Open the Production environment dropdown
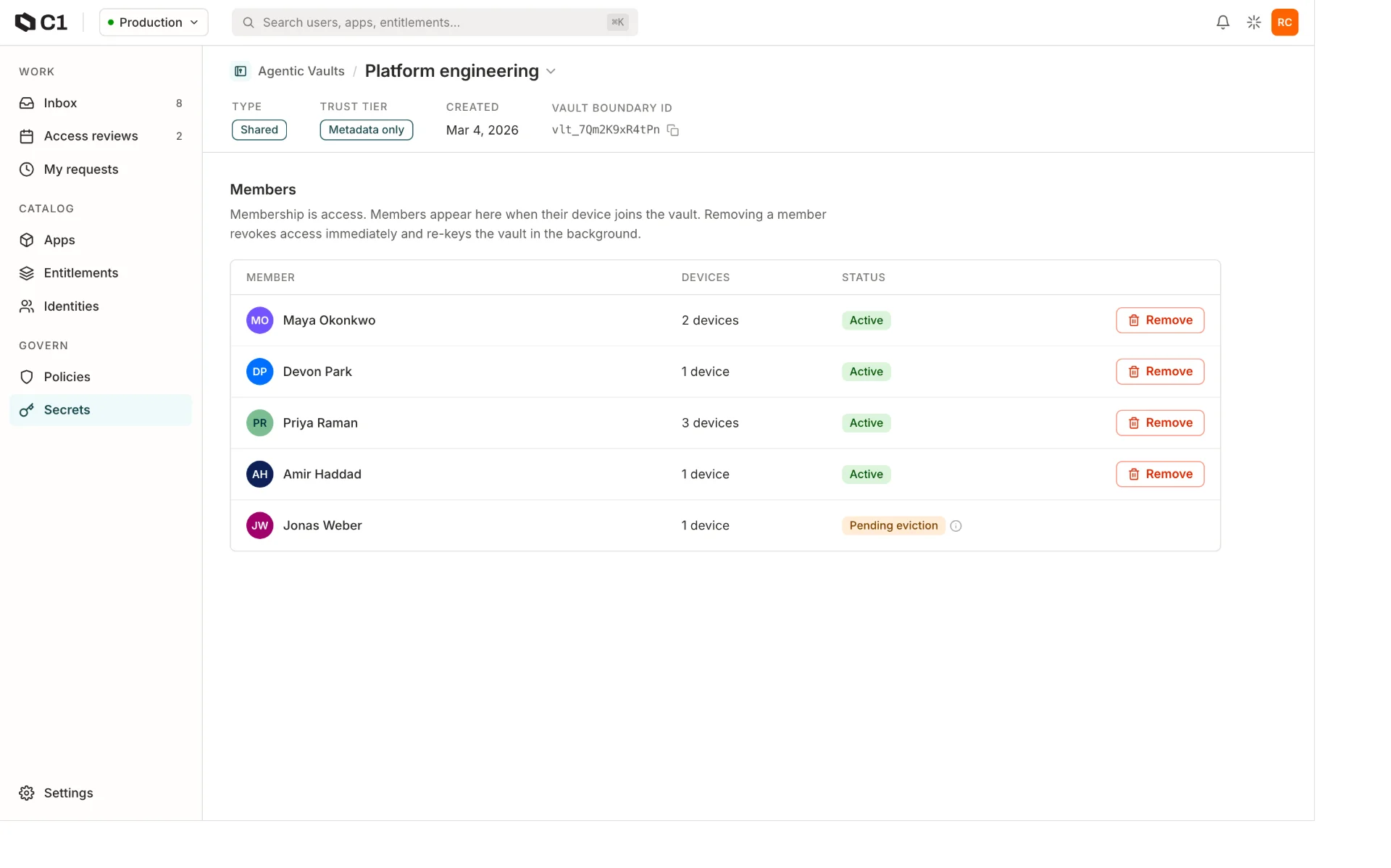 coord(154,22)
